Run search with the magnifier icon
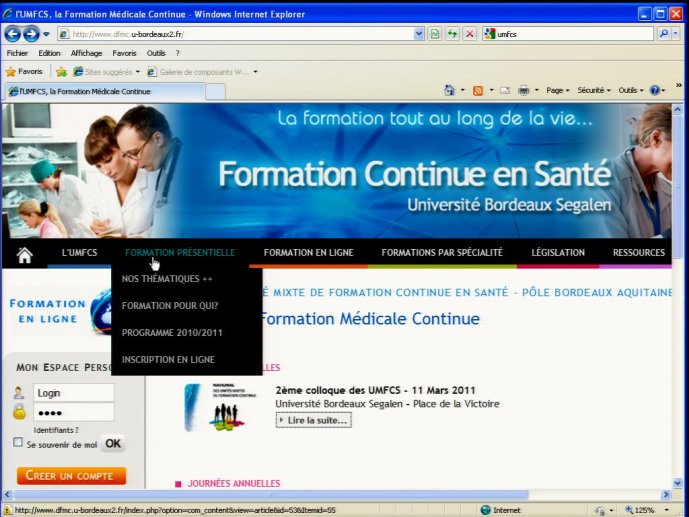This screenshot has height=517, width=689. click(664, 33)
